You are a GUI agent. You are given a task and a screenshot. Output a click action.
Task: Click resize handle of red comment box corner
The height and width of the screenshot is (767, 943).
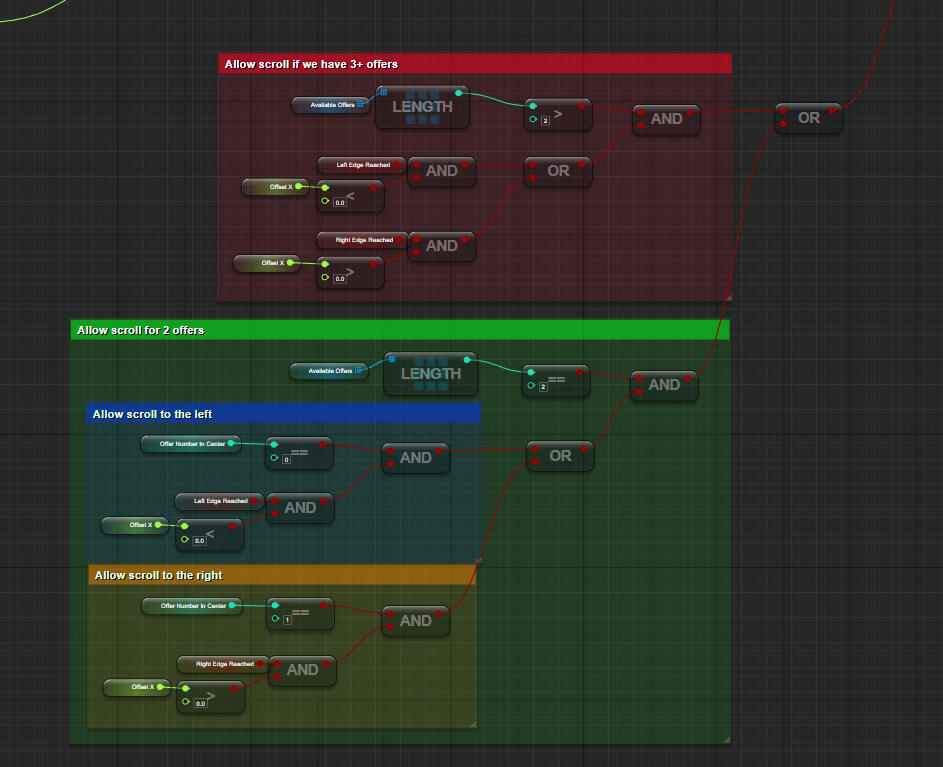tap(728, 297)
